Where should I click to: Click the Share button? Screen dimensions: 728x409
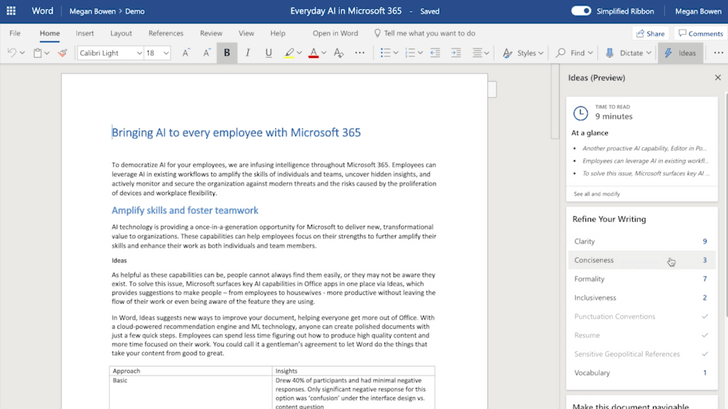coord(650,33)
